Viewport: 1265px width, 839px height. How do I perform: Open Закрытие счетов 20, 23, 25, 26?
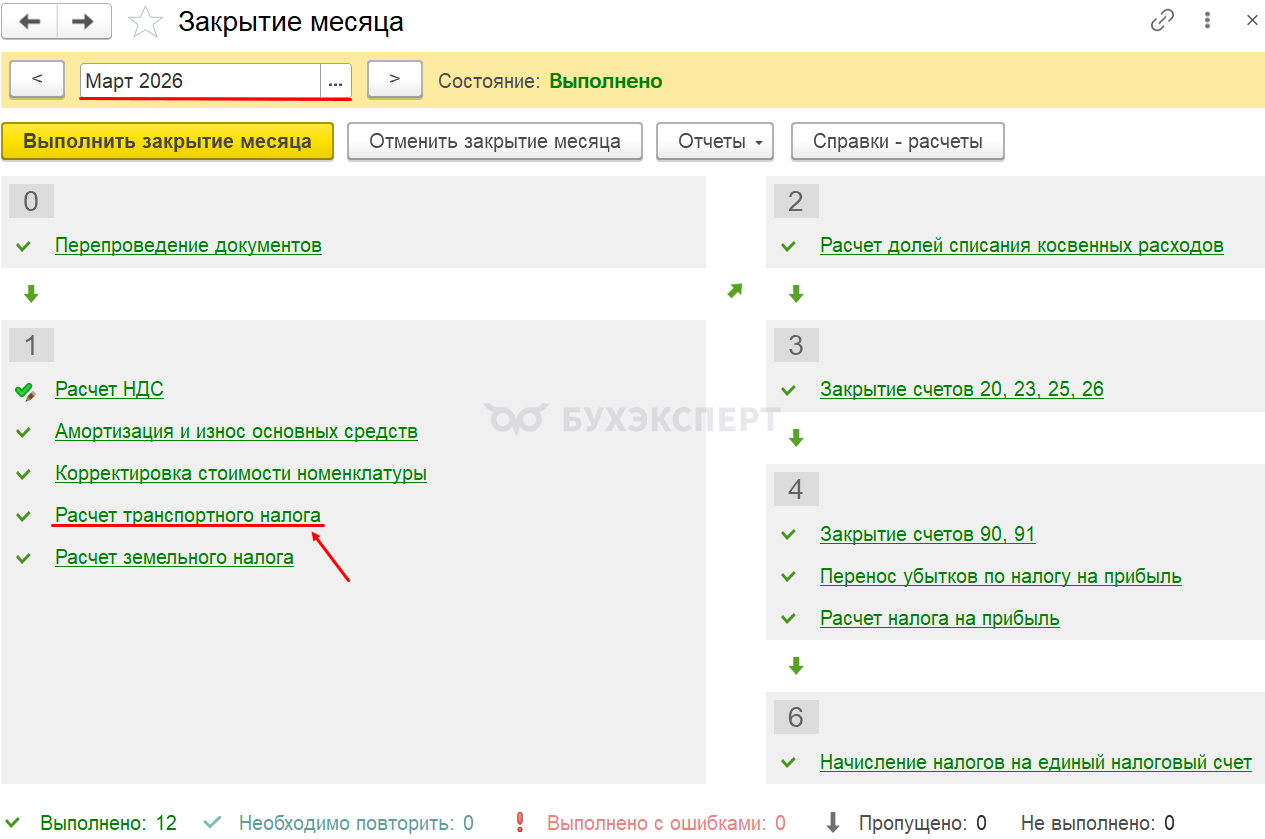(962, 390)
